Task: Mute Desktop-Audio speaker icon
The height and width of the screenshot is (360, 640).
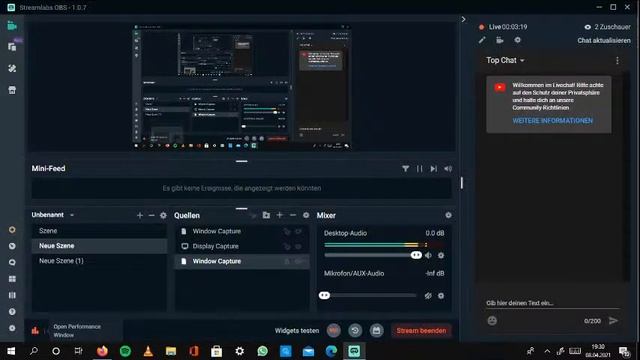Action: pos(428,256)
